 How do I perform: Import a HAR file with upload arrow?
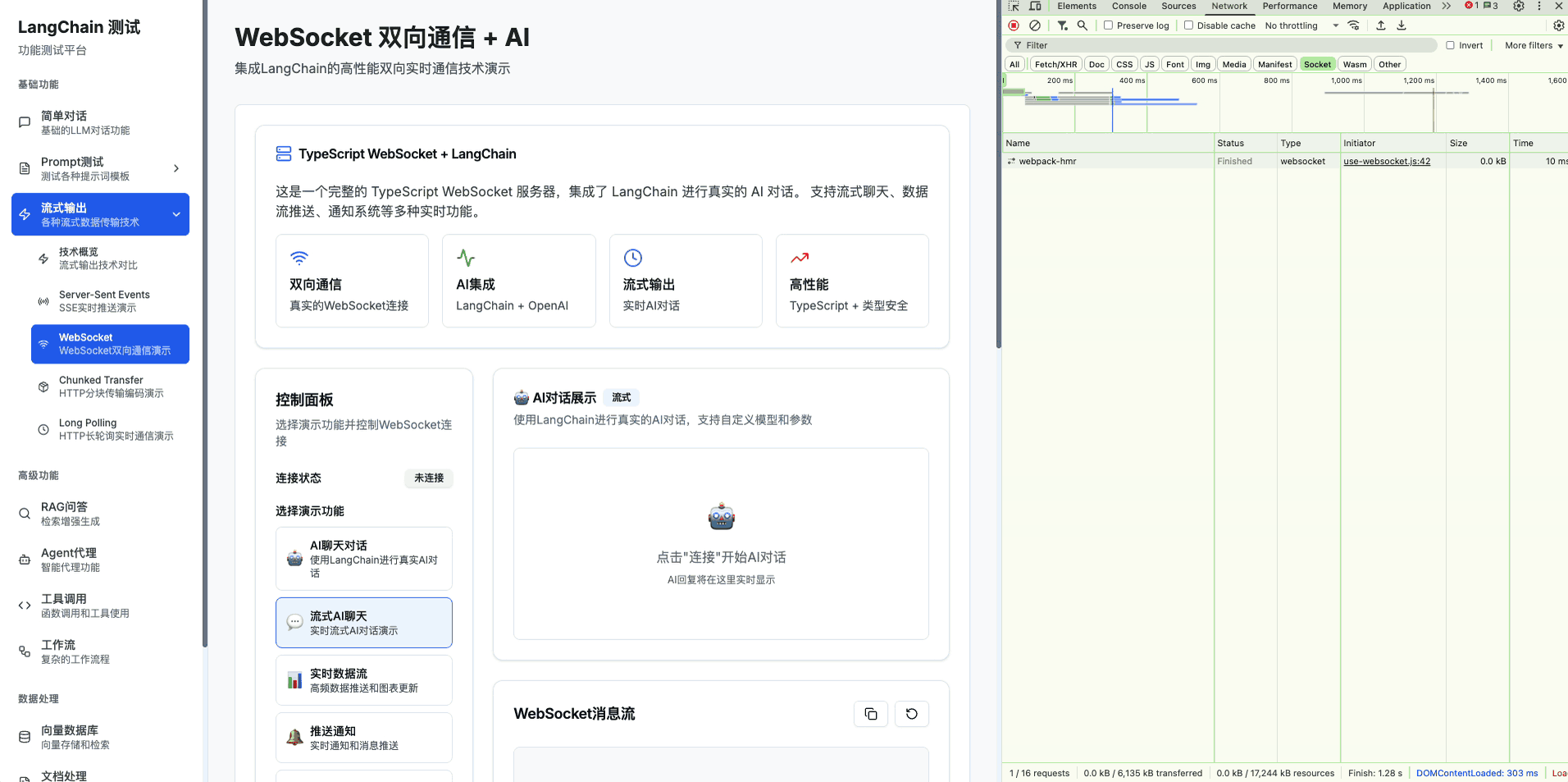coord(1381,25)
